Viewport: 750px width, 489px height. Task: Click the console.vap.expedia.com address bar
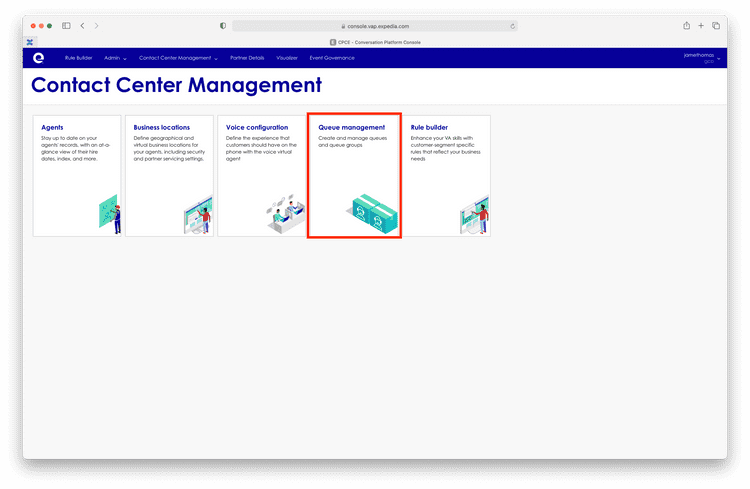pyautogui.click(x=375, y=26)
